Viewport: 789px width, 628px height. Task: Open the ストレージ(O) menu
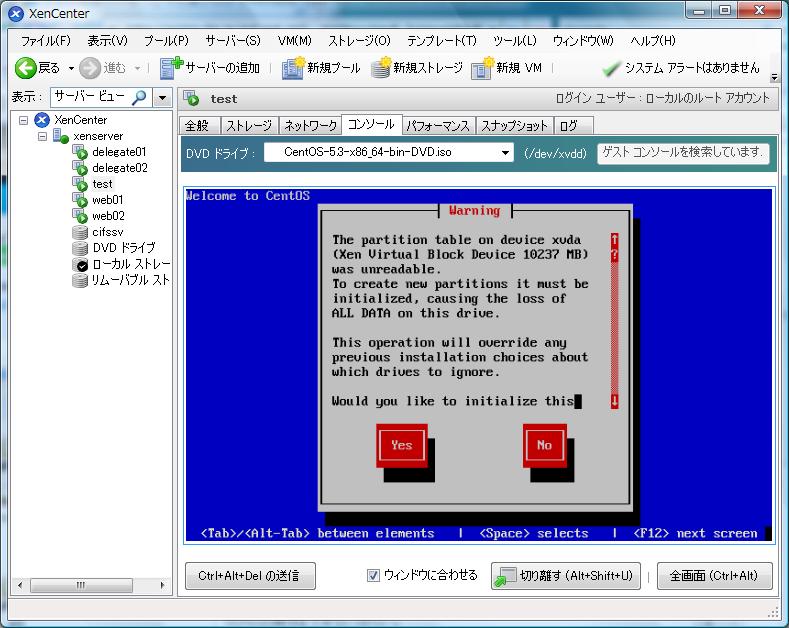[359, 40]
